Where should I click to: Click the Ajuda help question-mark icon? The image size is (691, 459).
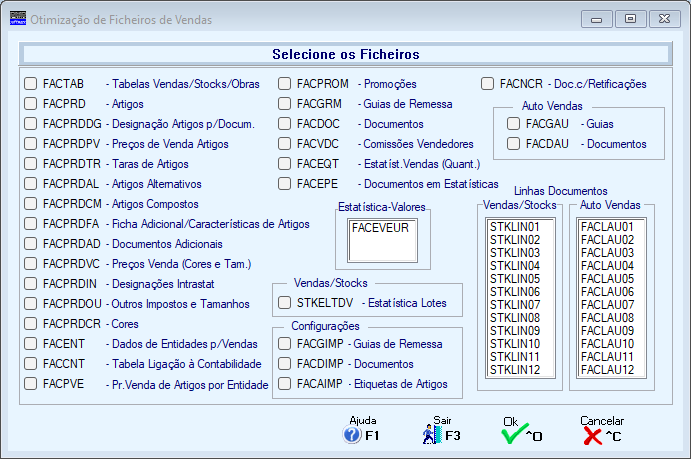tap(352, 435)
